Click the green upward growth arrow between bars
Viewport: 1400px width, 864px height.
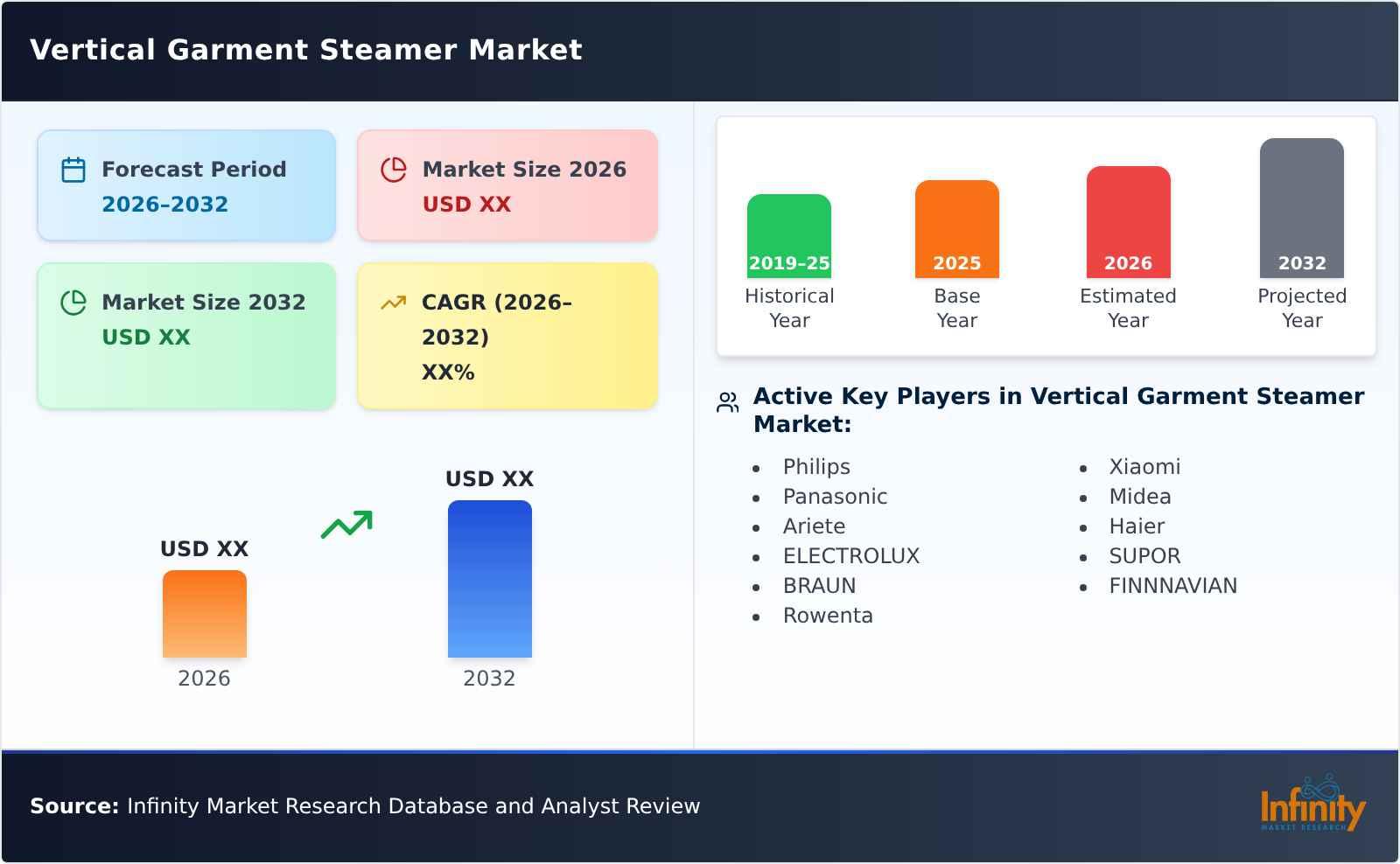click(x=346, y=525)
